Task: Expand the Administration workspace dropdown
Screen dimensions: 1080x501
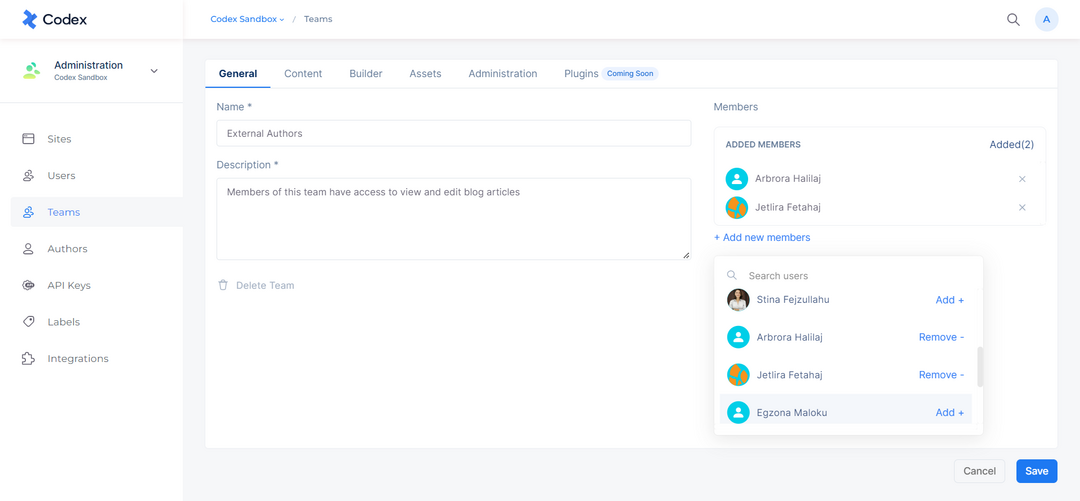Action: point(154,71)
